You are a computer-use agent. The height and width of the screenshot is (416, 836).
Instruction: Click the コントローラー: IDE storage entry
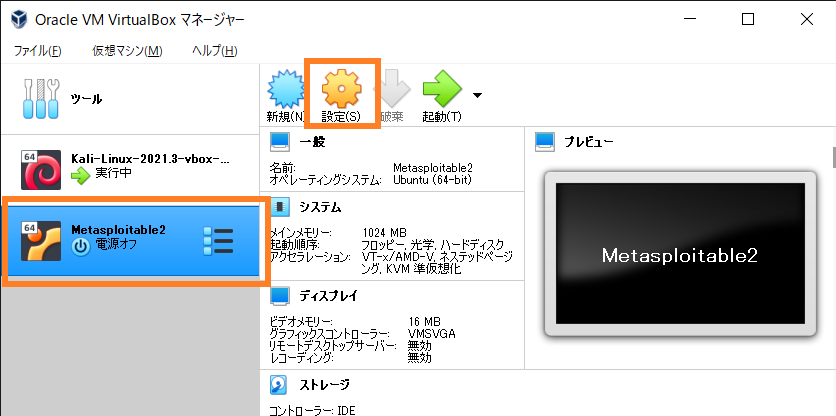tap(312, 411)
